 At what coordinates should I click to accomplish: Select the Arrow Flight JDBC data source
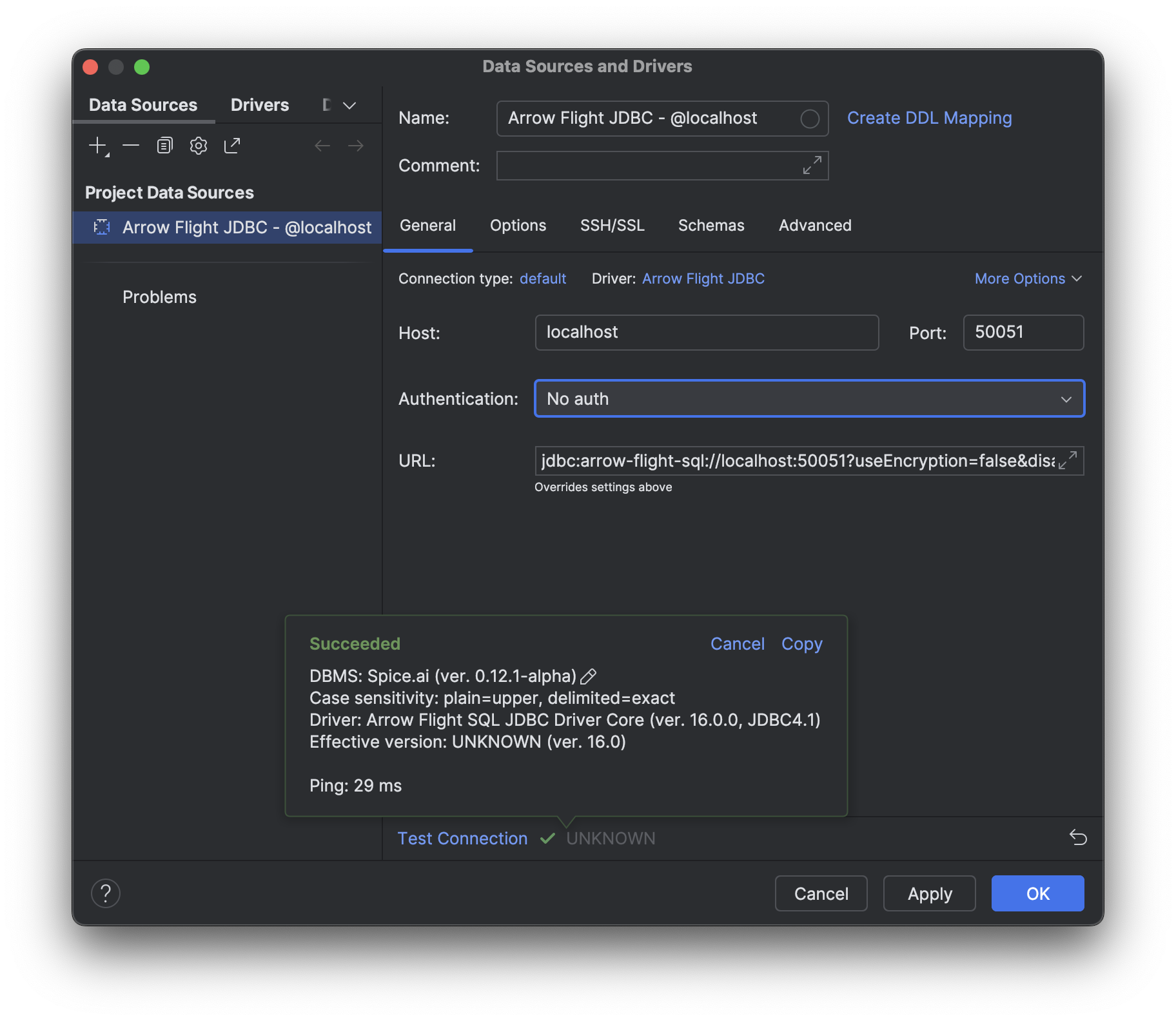point(246,227)
